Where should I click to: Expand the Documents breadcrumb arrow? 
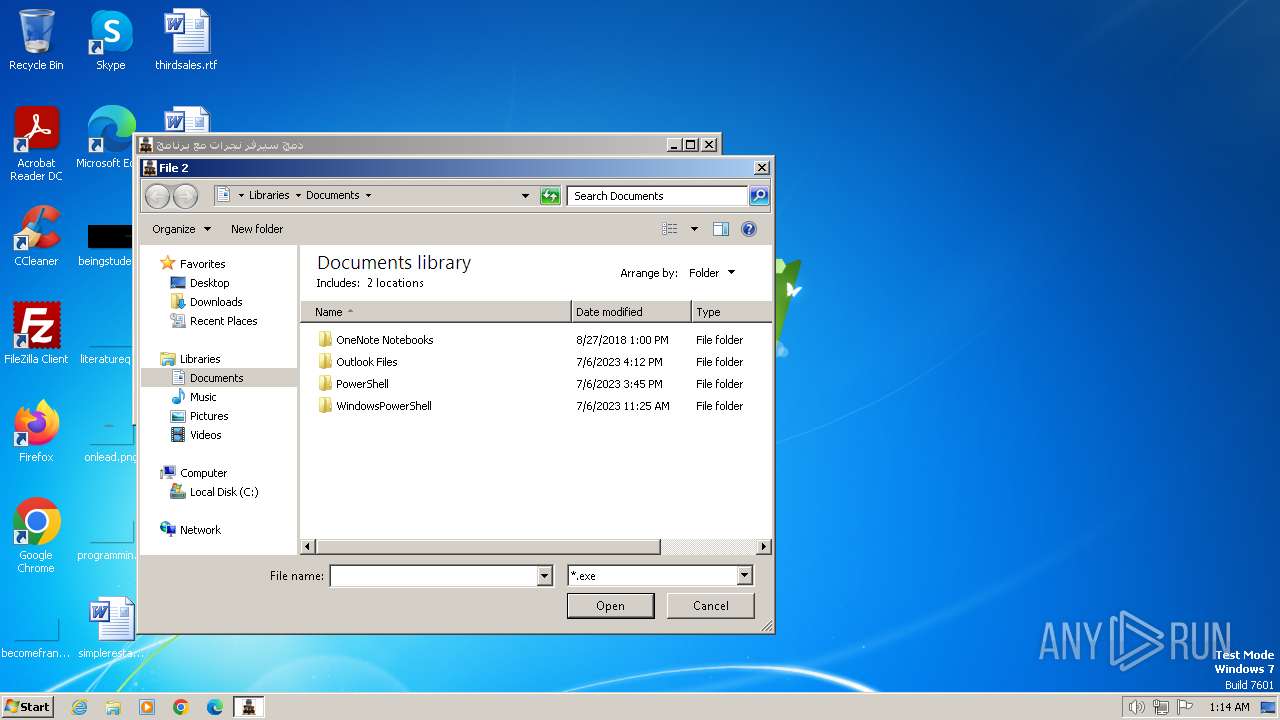click(368, 196)
